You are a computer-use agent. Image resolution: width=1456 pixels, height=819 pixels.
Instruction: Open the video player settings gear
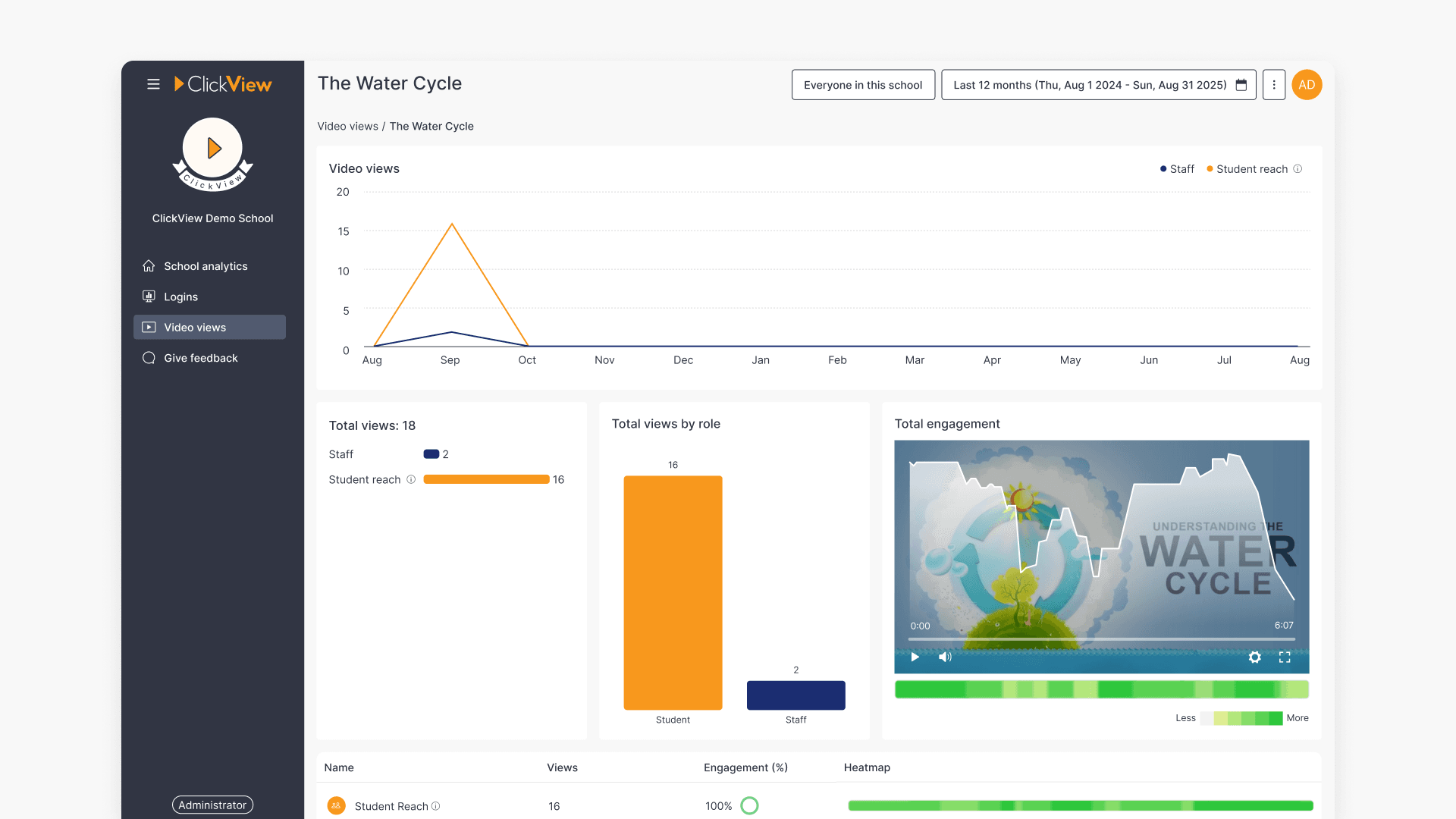[1255, 657]
